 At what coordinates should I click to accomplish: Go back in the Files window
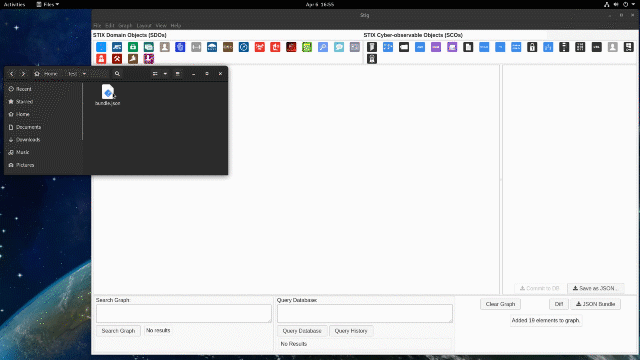tap(11, 74)
